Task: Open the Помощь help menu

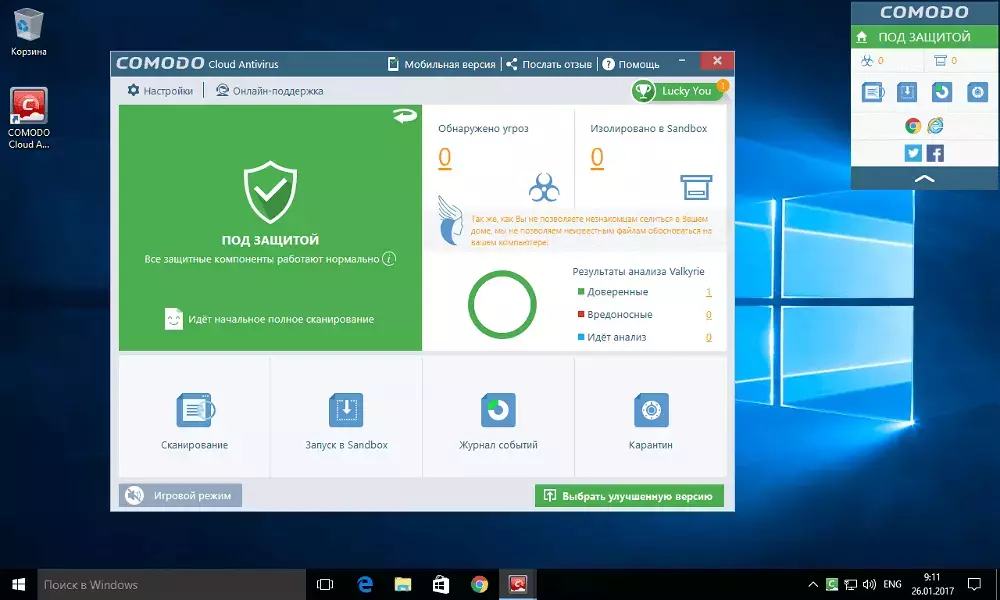Action: coord(631,64)
